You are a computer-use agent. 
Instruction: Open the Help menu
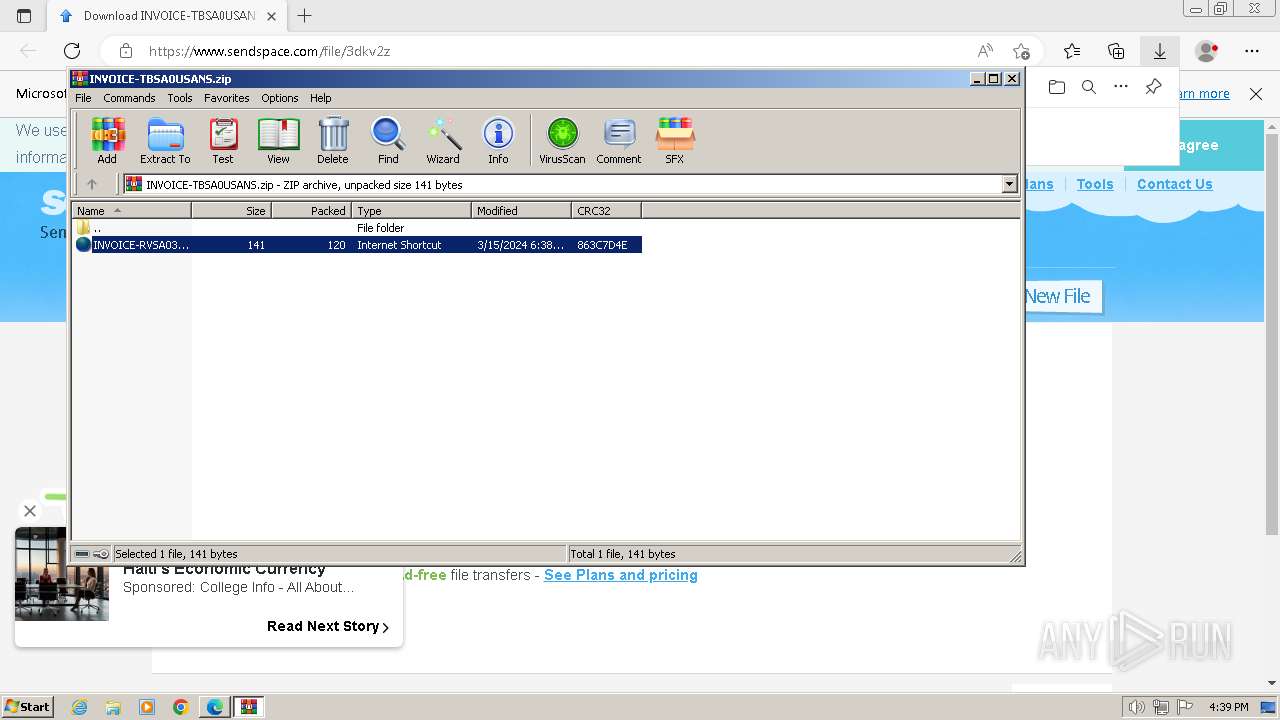pos(320,98)
